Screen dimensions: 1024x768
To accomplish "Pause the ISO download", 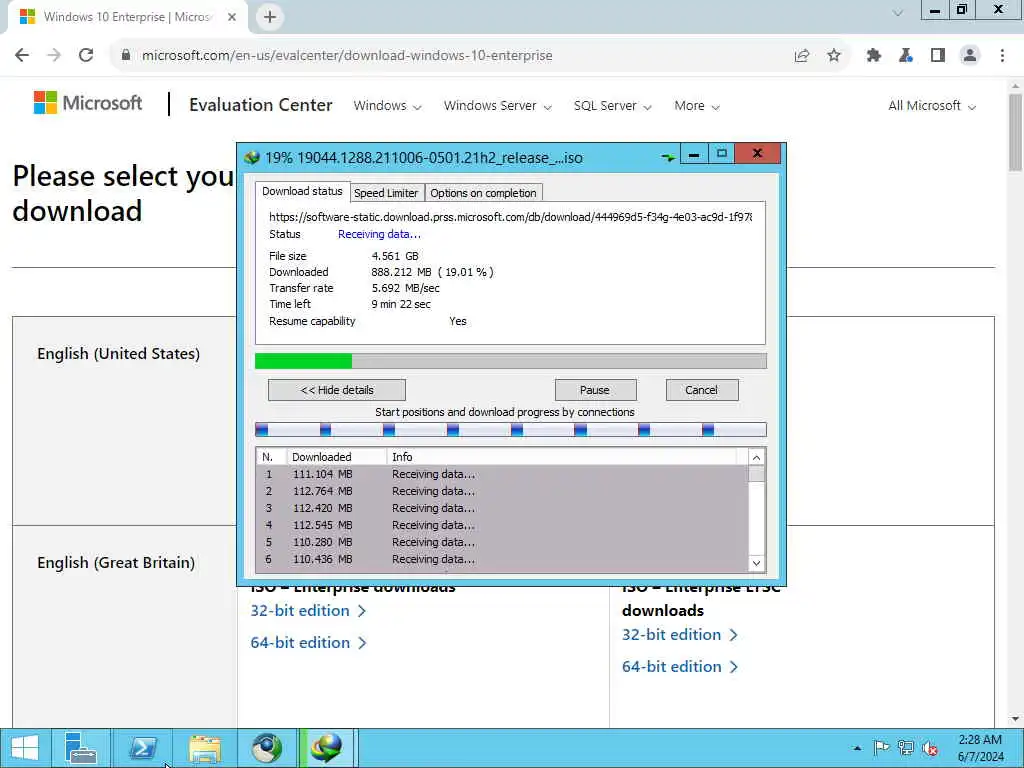I will pyautogui.click(x=595, y=390).
